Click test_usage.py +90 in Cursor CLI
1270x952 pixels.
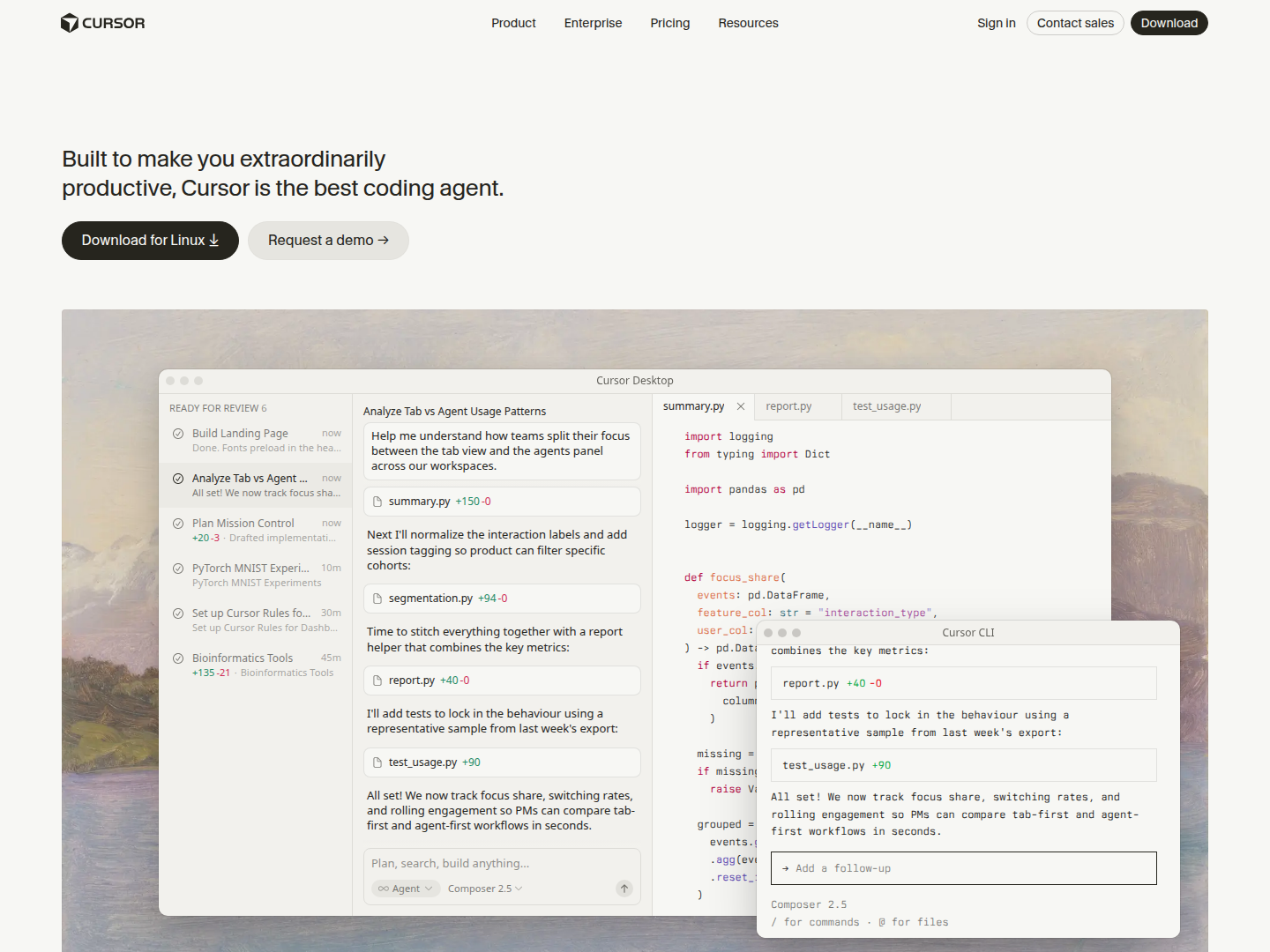click(x=963, y=765)
